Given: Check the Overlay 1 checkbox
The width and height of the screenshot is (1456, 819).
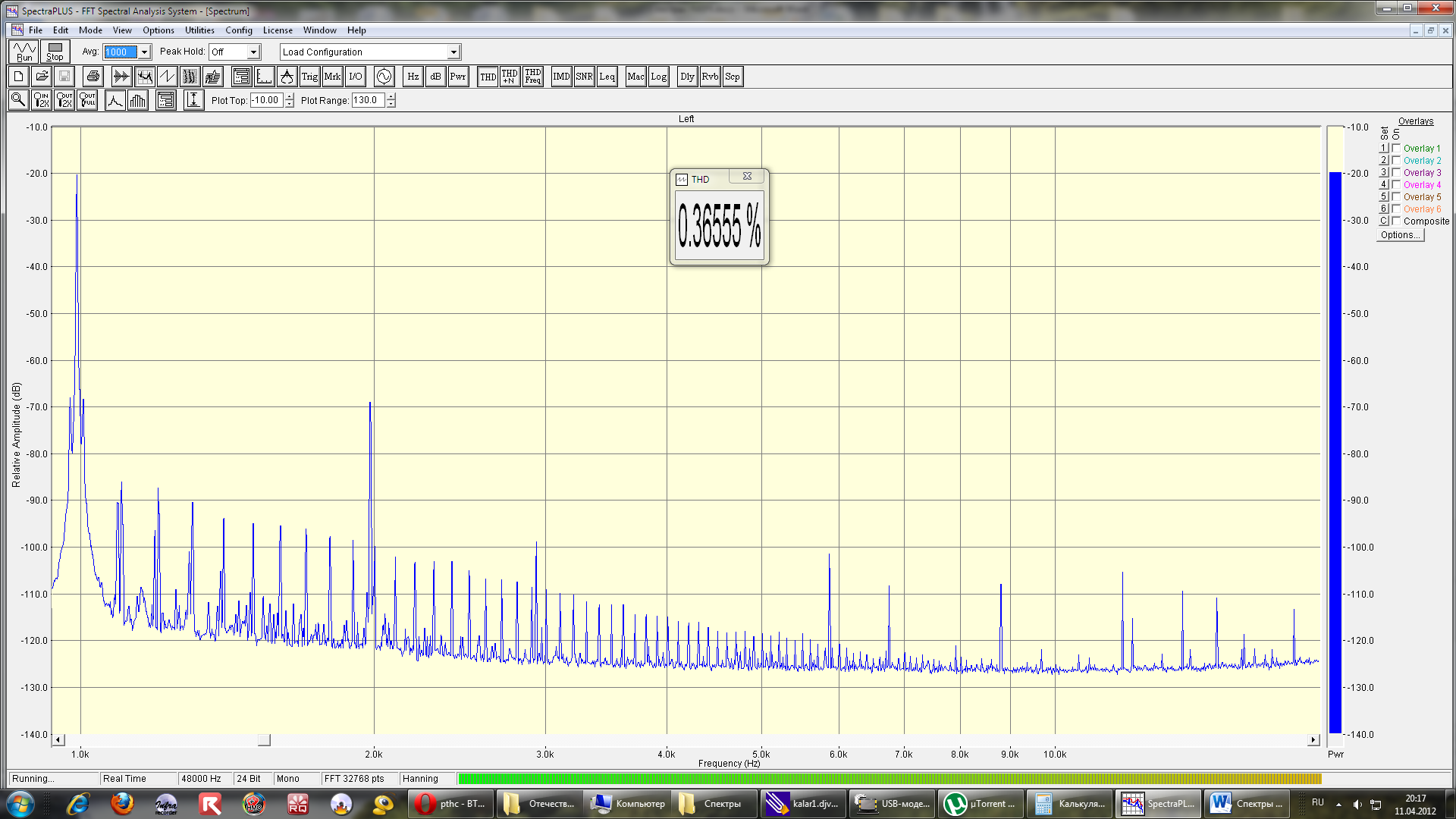Looking at the screenshot, I should pyautogui.click(x=1397, y=148).
